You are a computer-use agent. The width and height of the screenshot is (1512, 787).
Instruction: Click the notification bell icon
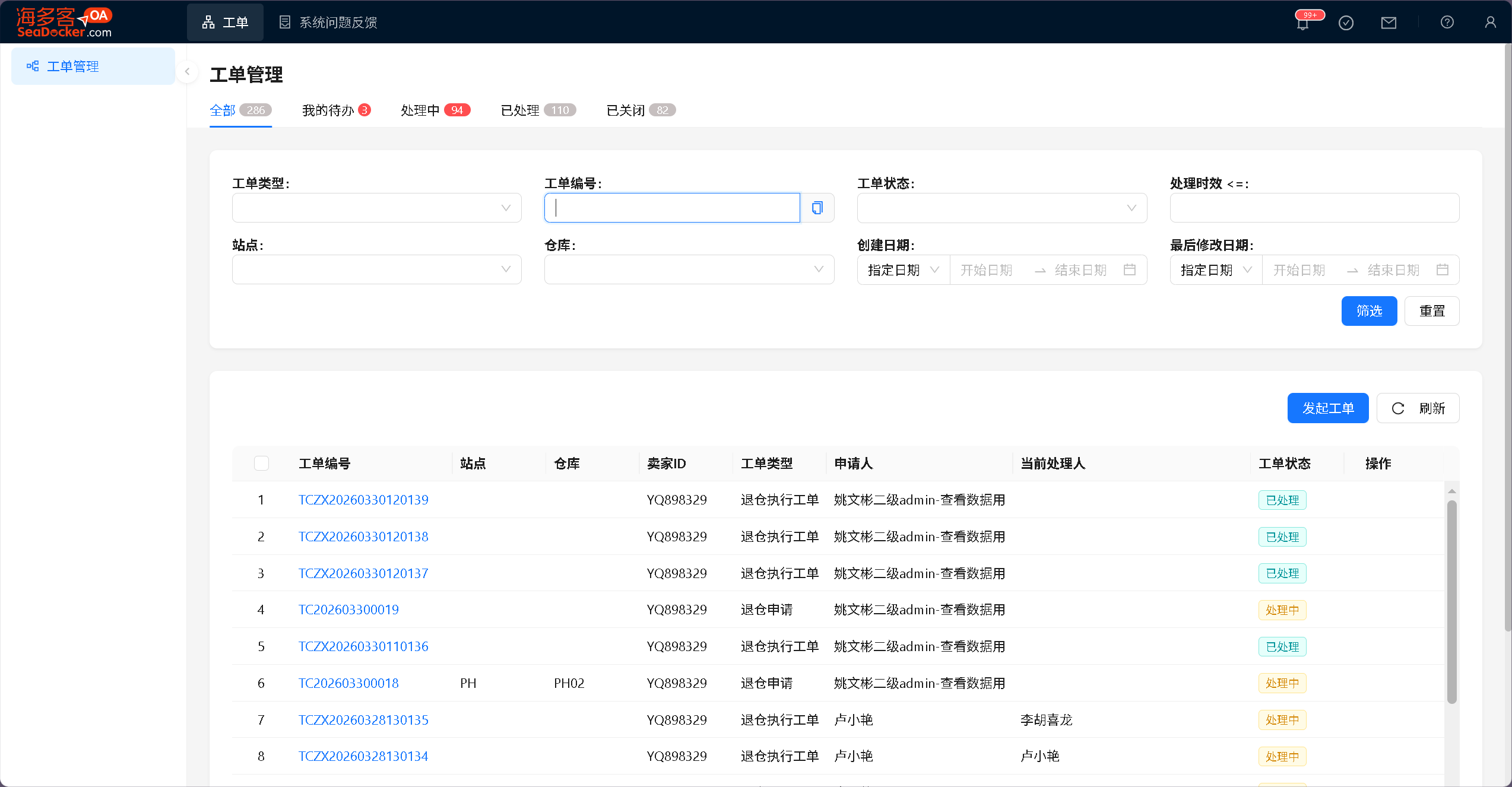[x=1302, y=24]
